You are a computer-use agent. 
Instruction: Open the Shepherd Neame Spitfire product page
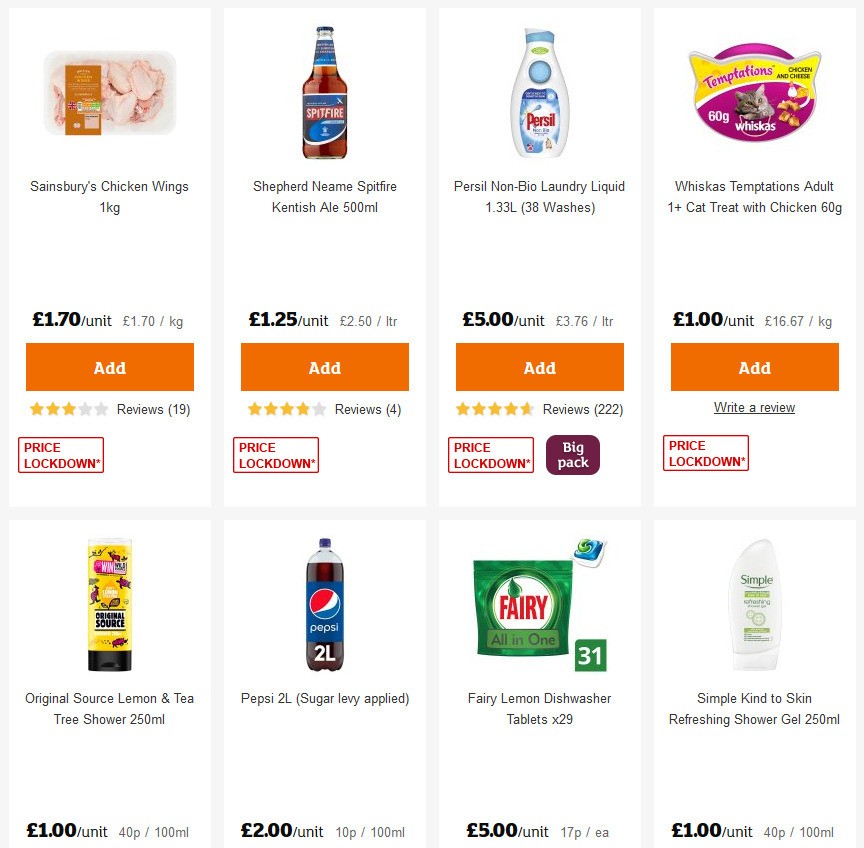324,197
